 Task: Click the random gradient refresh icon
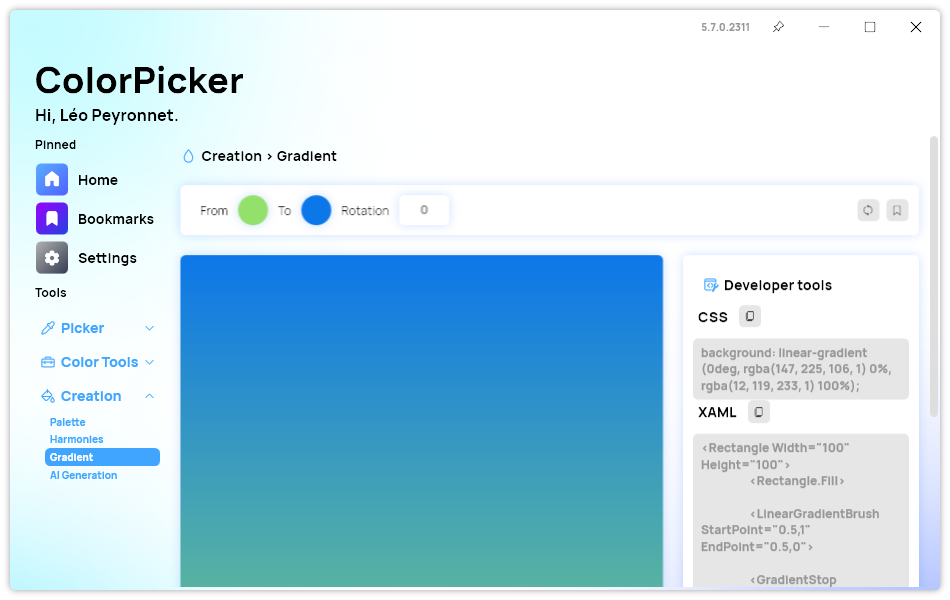tap(868, 210)
